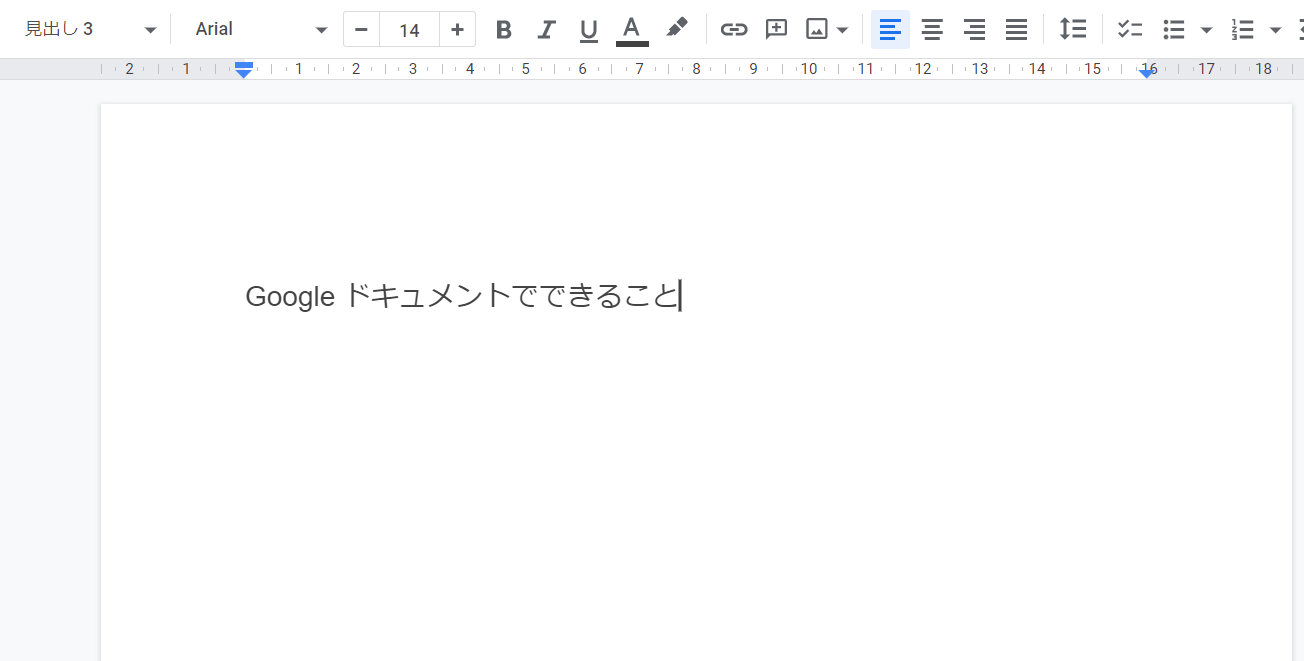The height and width of the screenshot is (661, 1304).
Task: Justify the text
Action: click(x=1016, y=29)
